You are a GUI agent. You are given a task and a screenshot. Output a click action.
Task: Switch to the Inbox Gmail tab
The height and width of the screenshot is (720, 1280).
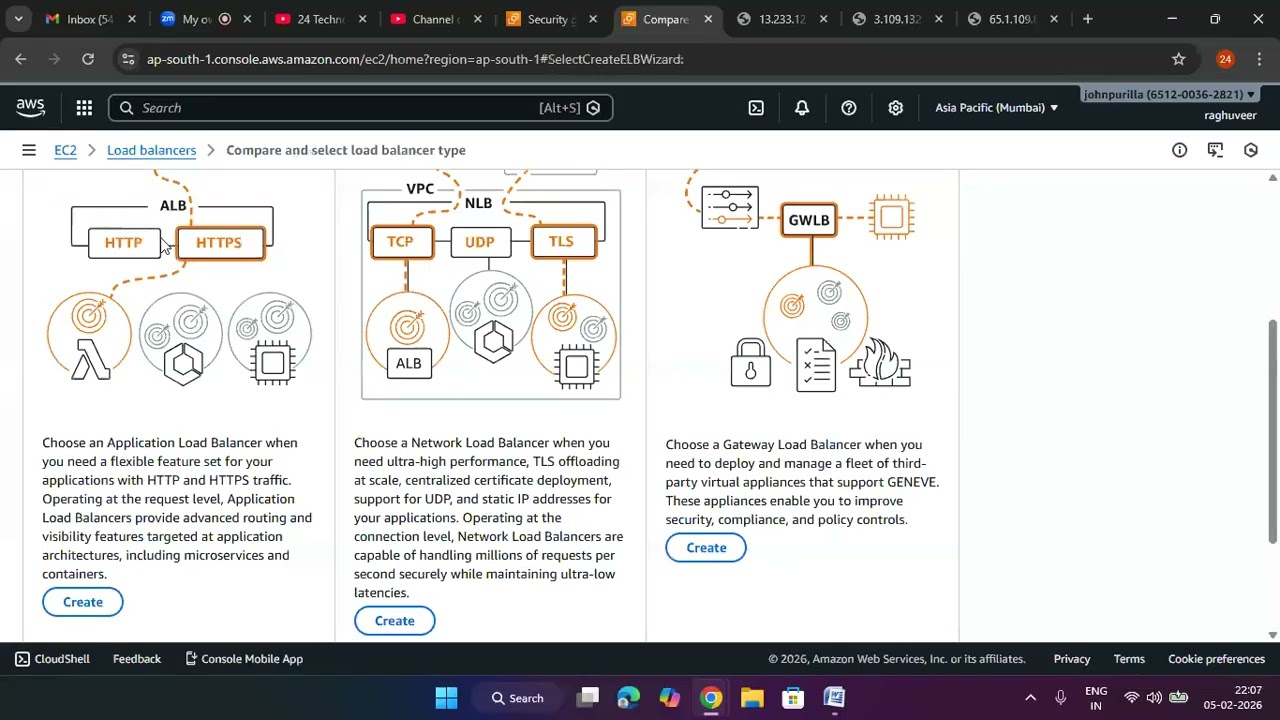[x=88, y=19]
